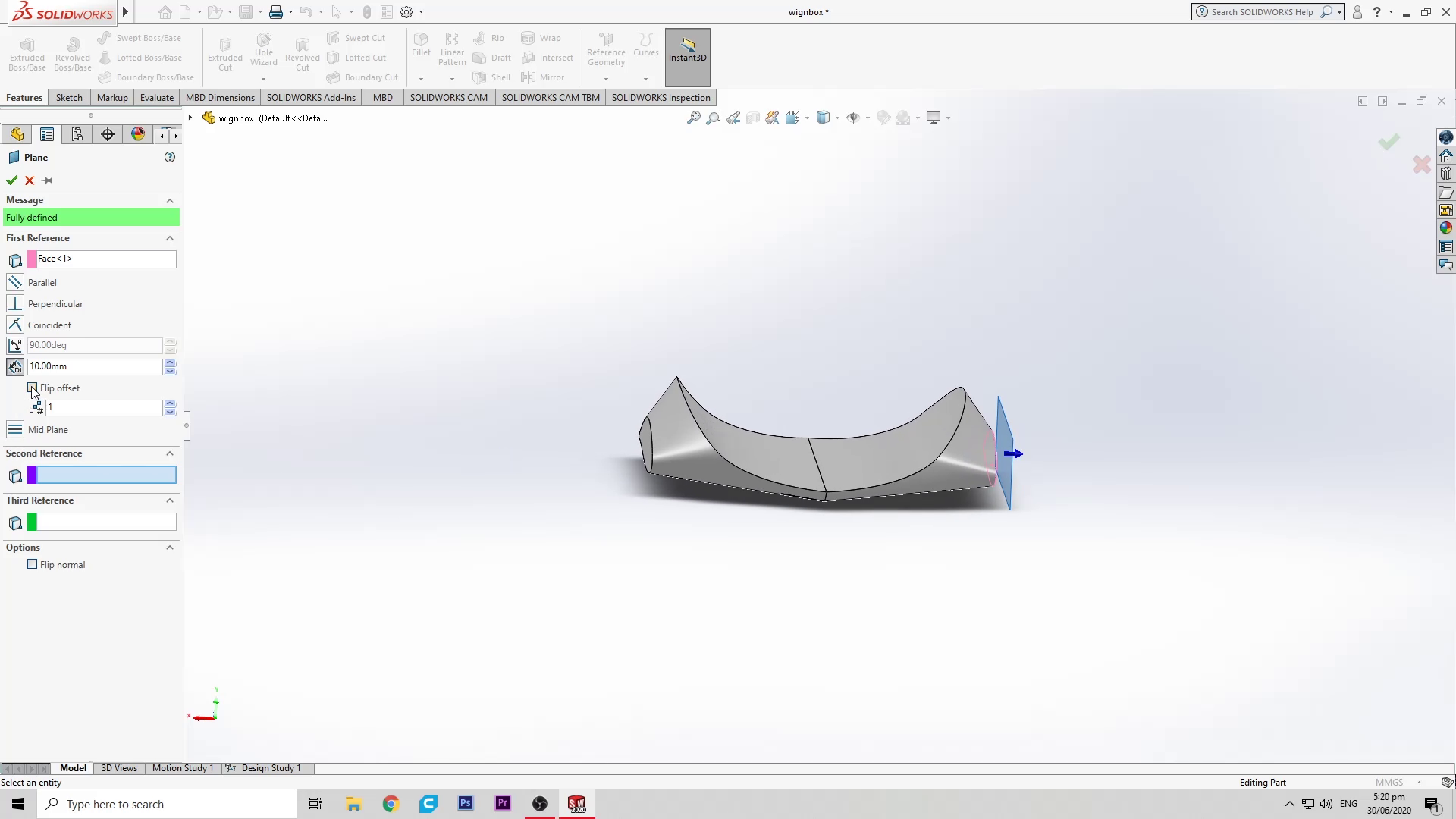Switch to 3D Views bottom tab
This screenshot has width=1456, height=819.
click(119, 768)
